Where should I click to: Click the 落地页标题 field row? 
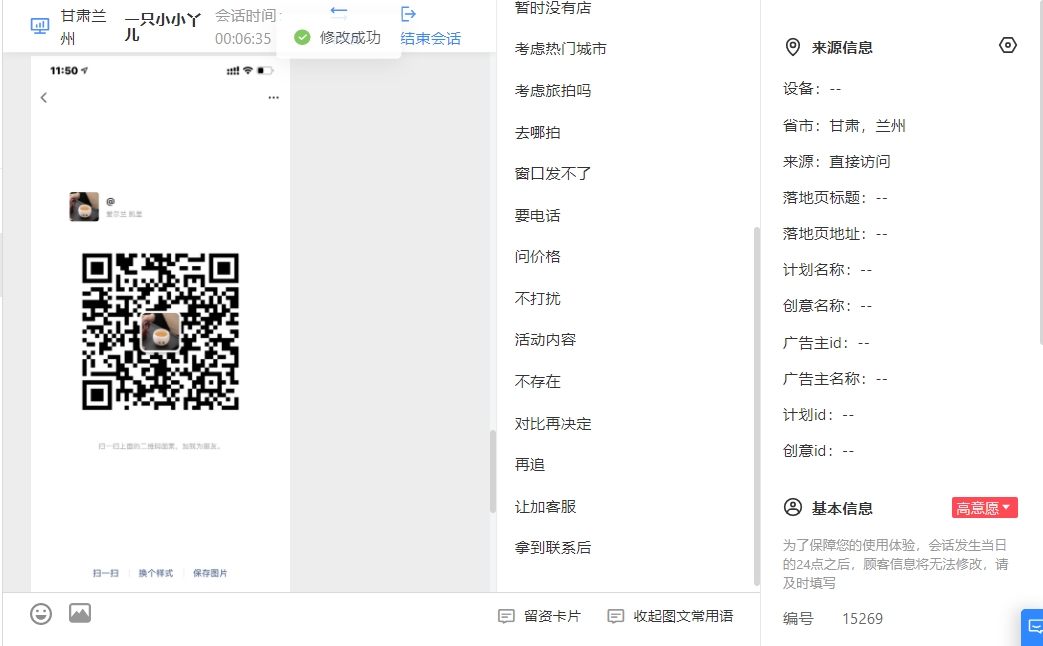coord(835,198)
